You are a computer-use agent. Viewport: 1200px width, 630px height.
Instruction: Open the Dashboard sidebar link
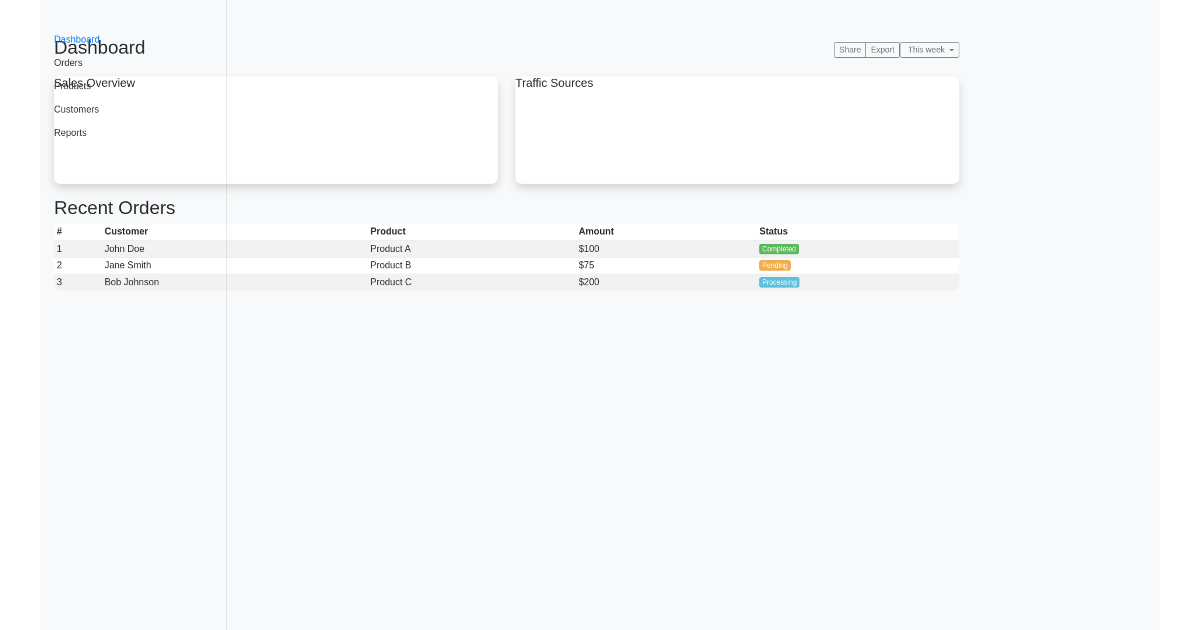click(76, 39)
